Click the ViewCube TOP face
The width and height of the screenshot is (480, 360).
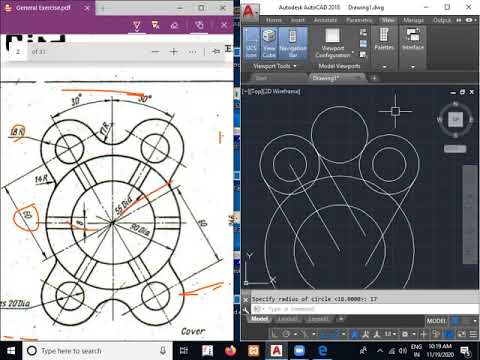pyautogui.click(x=455, y=119)
